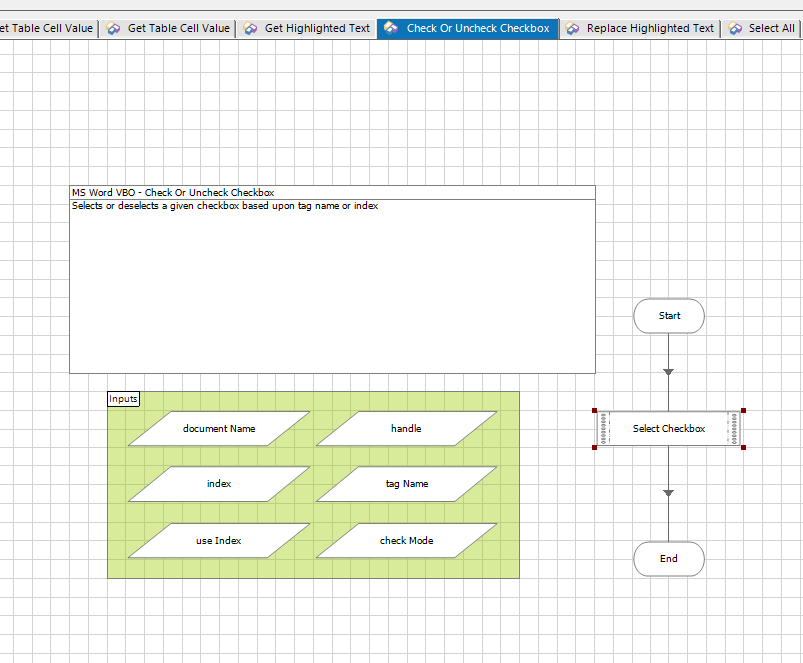Click the arrowhead link below the Start stage
The width and height of the screenshot is (803, 663).
[669, 372]
